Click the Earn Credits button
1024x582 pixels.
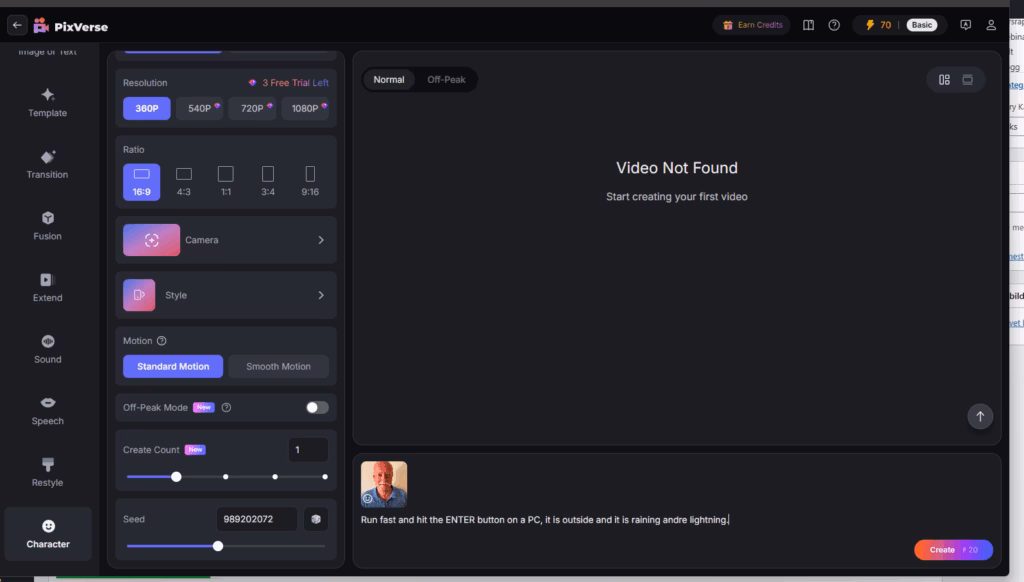pos(752,25)
